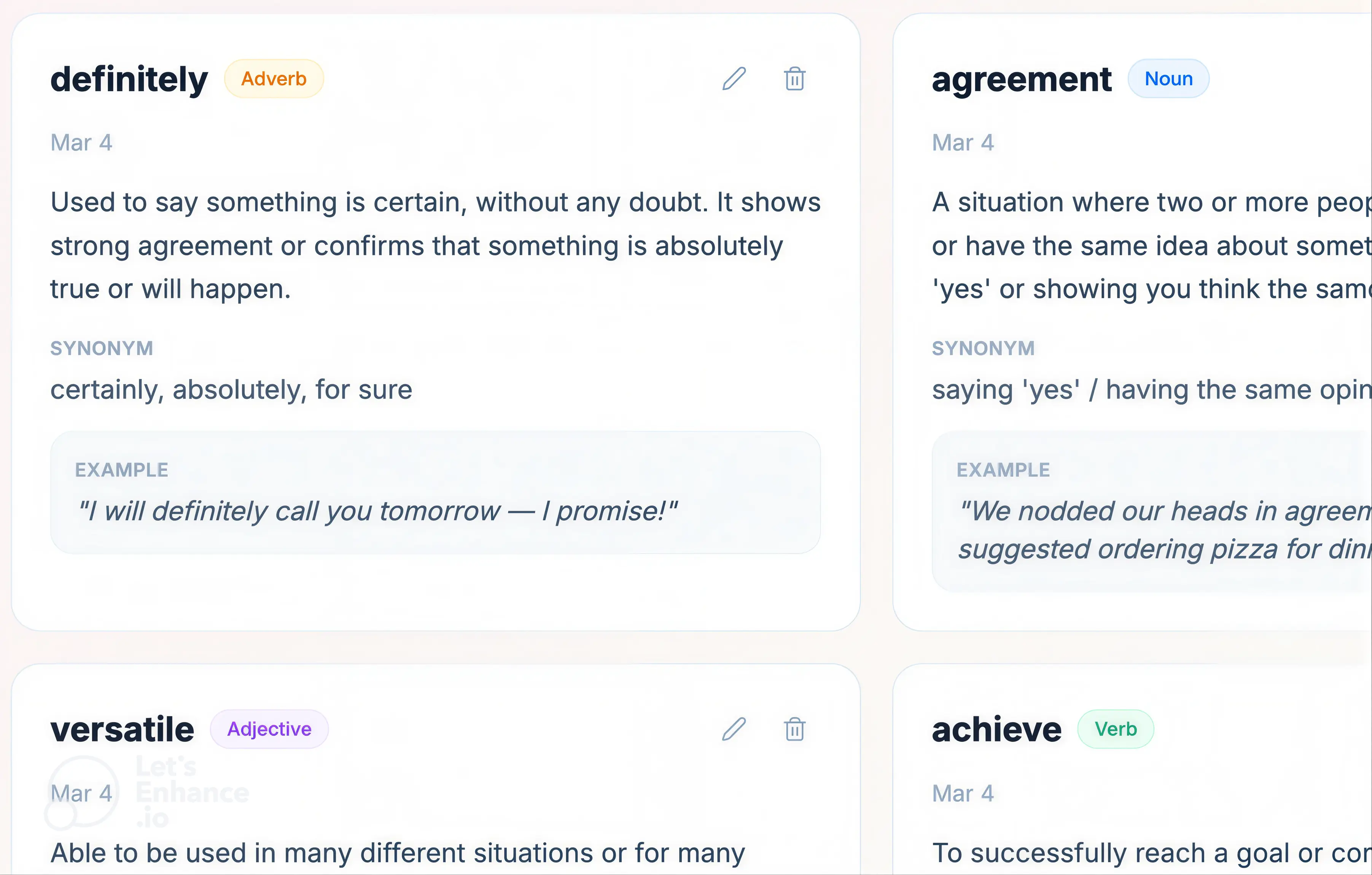Screen dimensions: 1372x875
Task: Select the definitely card title
Action: click(129, 79)
